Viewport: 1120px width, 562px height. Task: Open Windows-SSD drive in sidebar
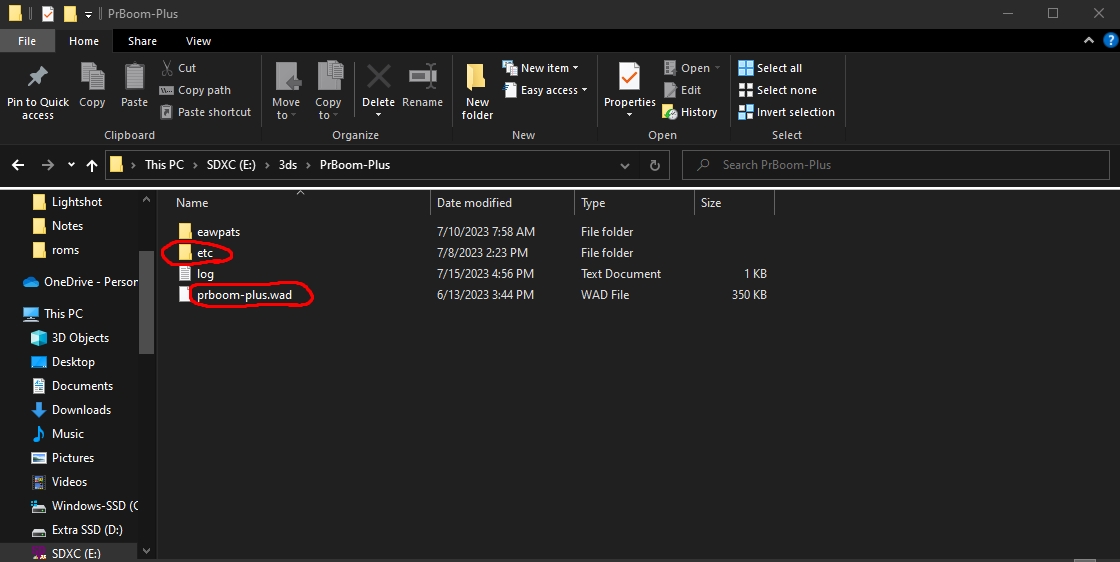(85, 506)
